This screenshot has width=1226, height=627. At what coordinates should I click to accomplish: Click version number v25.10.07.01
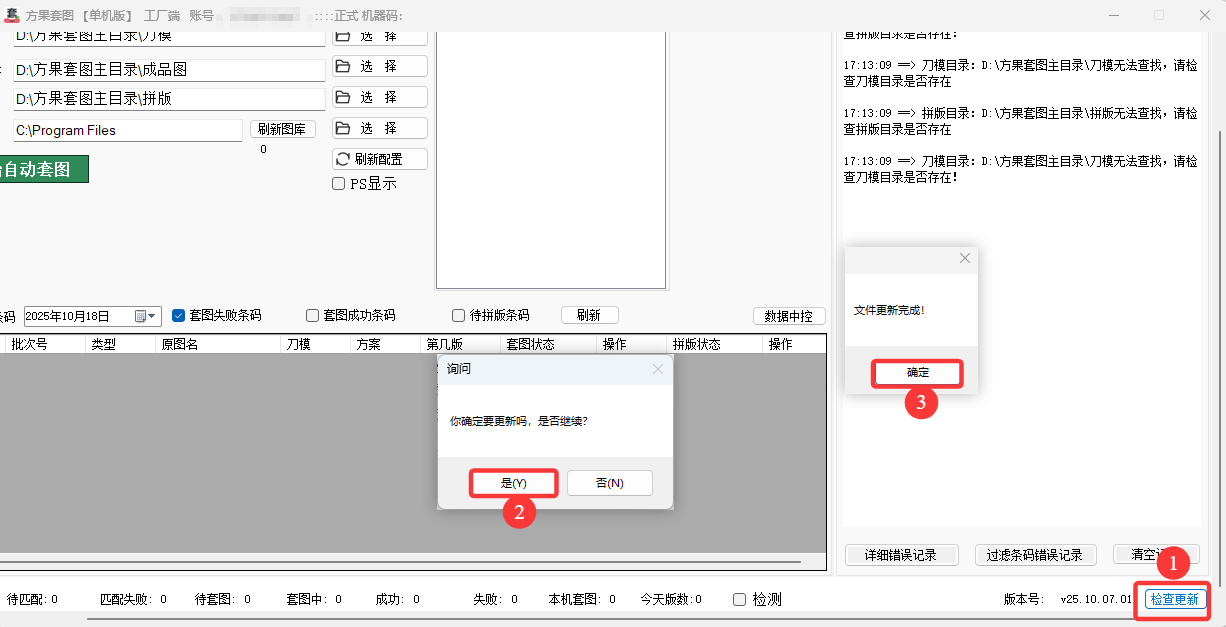(x=1096, y=600)
